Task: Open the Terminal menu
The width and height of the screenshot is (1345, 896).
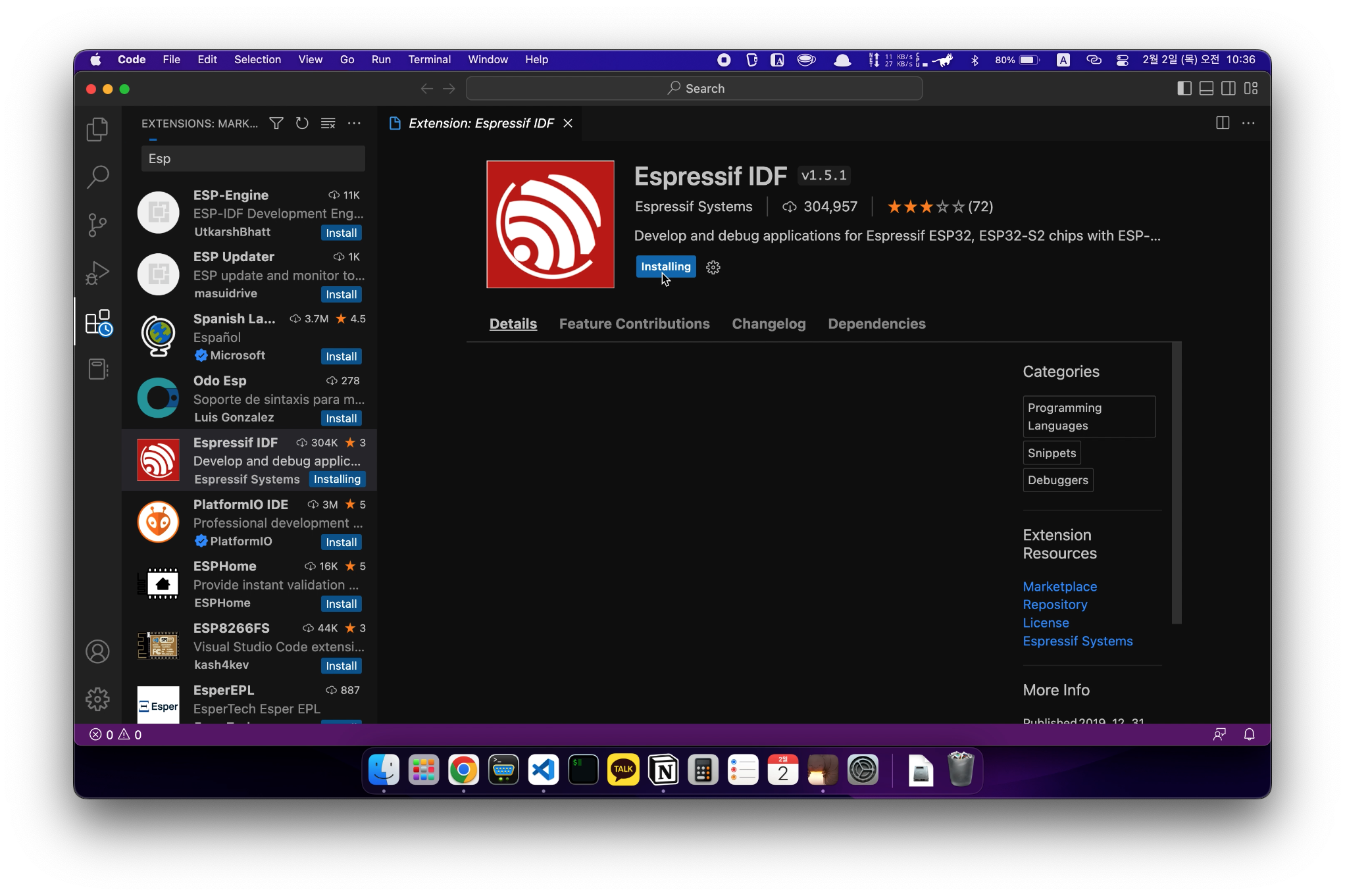Action: [x=429, y=60]
